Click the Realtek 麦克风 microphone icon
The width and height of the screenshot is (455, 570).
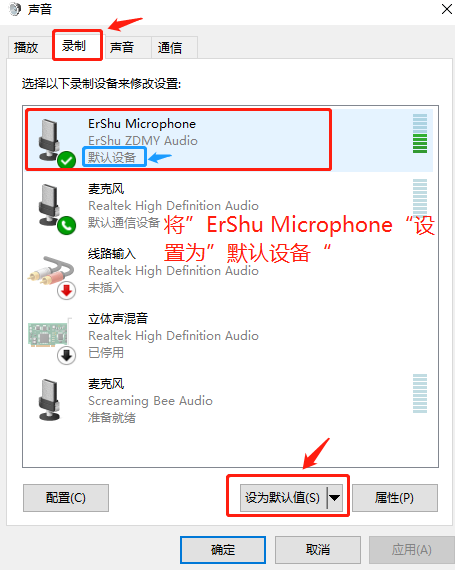(49, 205)
